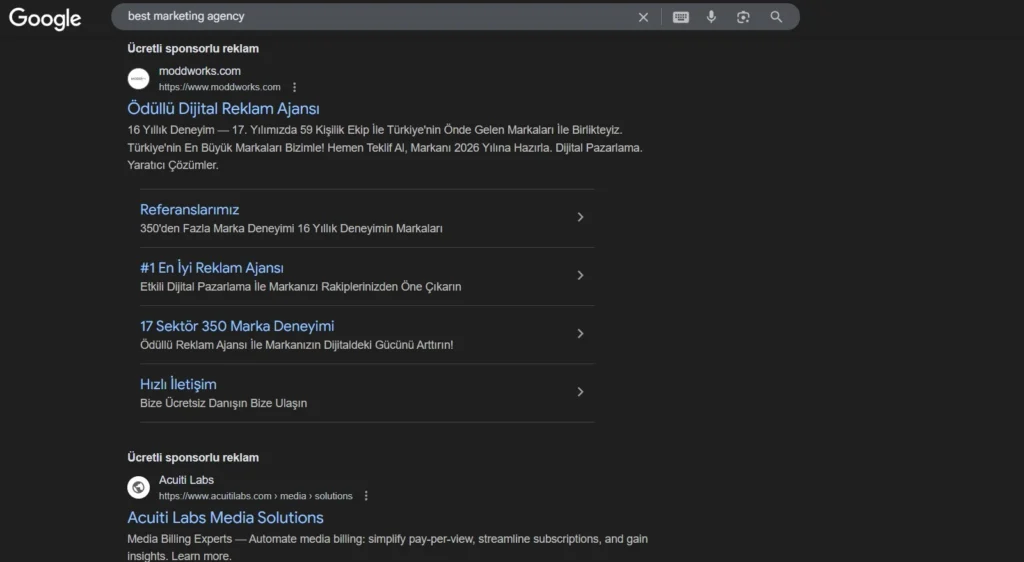Click the moddworks.com site name
The image size is (1024, 562).
[x=200, y=70]
